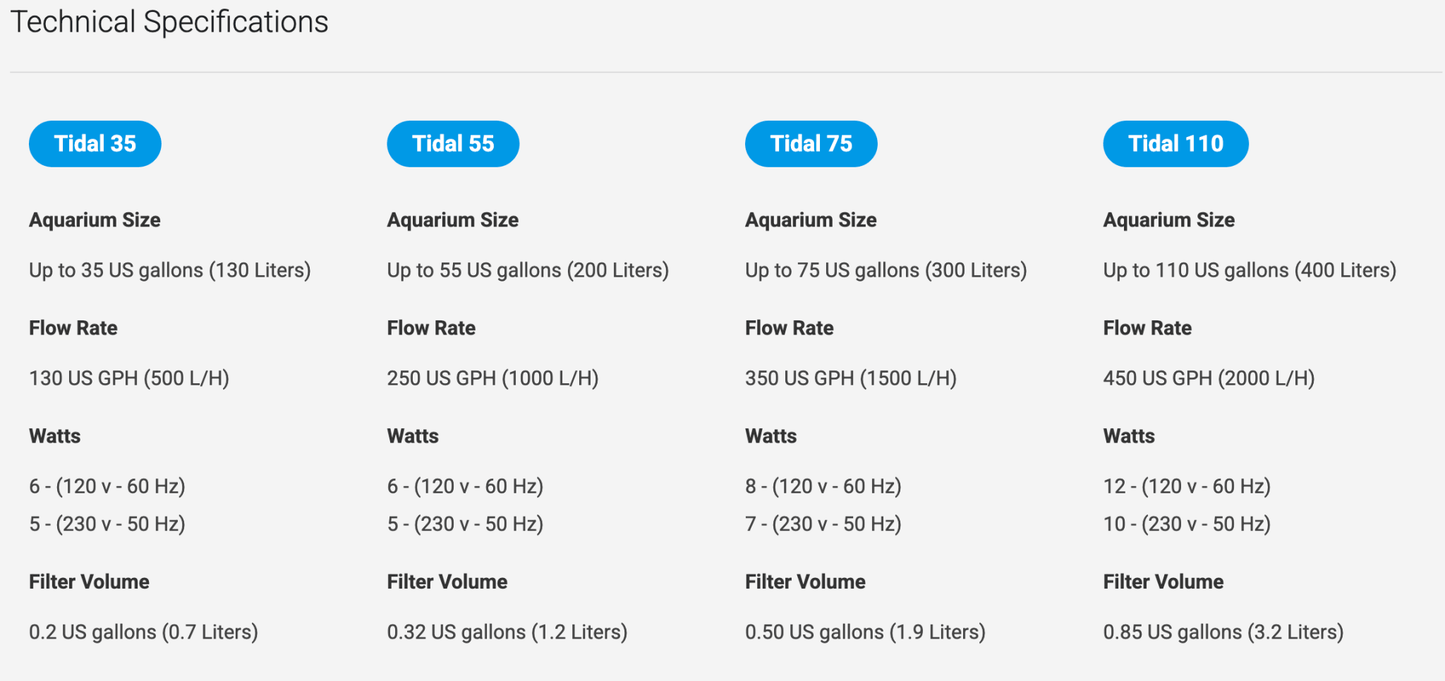Viewport: 1445px width, 681px height.
Task: Choose the Tidal 75 blue label
Action: click(x=811, y=144)
